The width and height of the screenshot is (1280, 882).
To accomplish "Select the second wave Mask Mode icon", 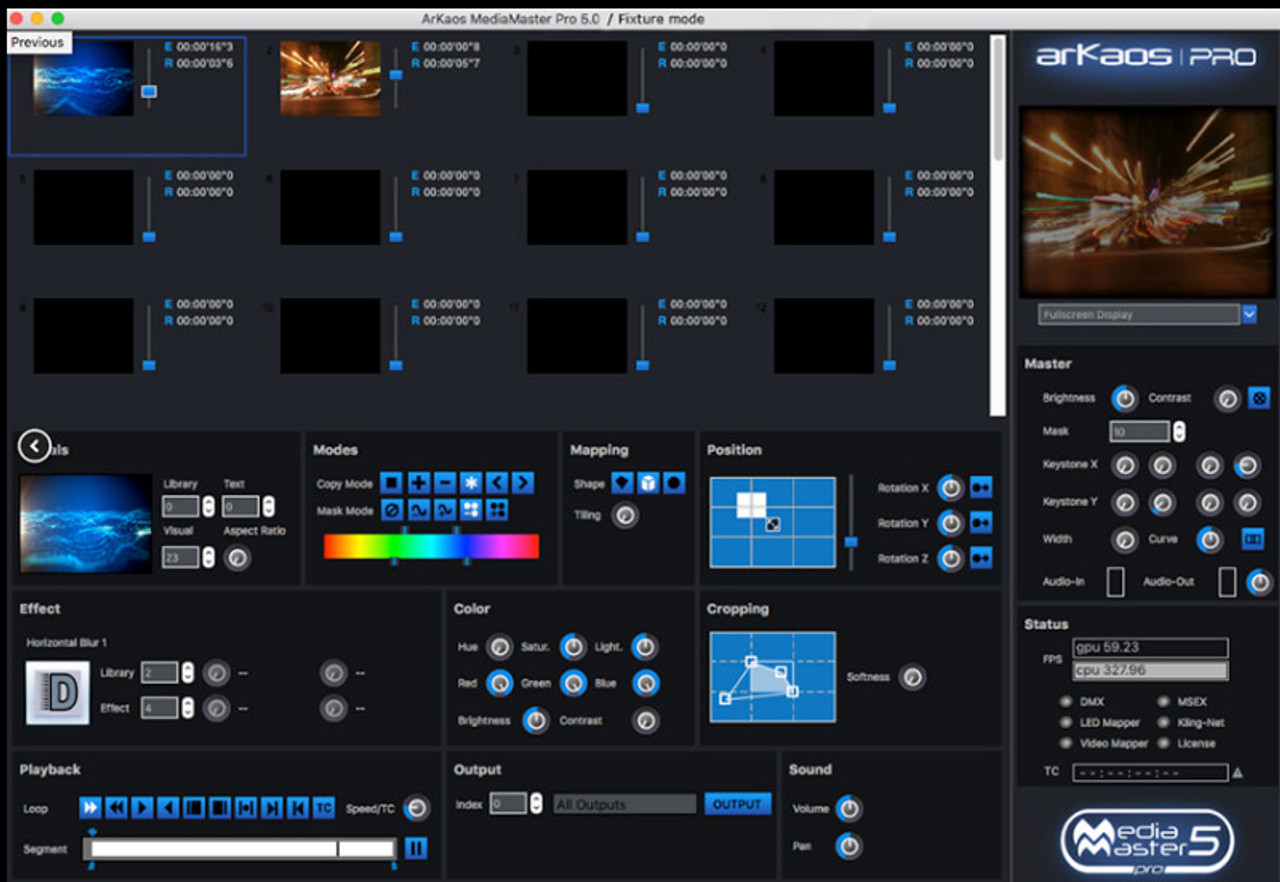I will 444,510.
